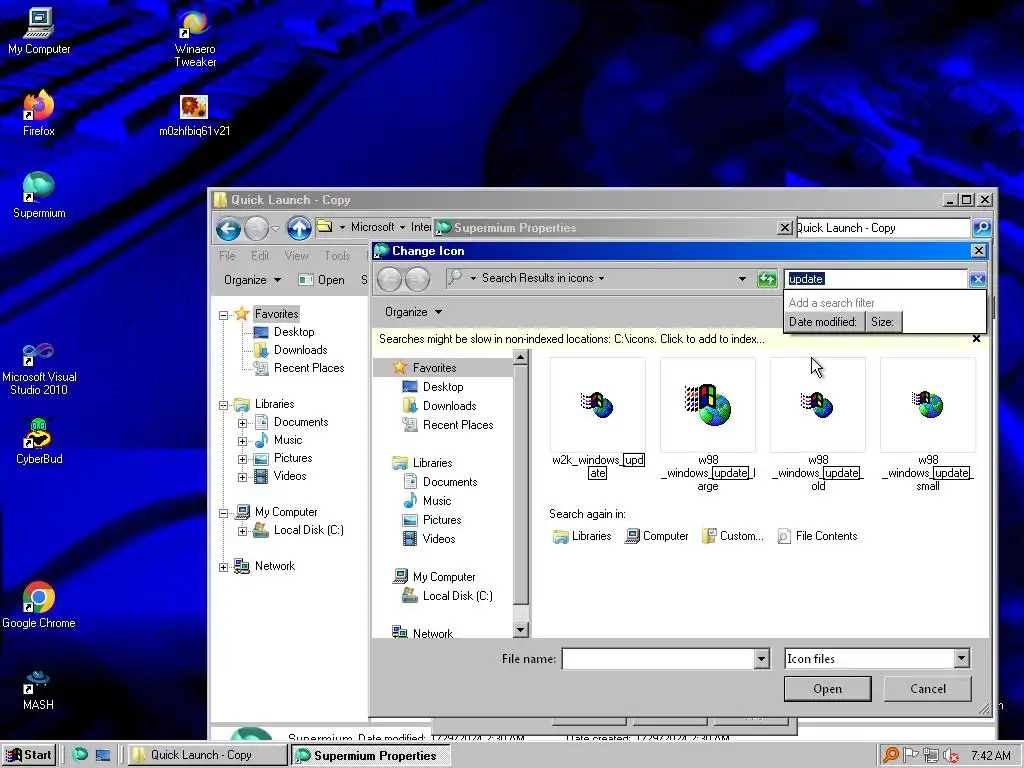Screen dimensions: 1024x768
Task: Launch Firefox from the desktop
Action: pos(39,112)
